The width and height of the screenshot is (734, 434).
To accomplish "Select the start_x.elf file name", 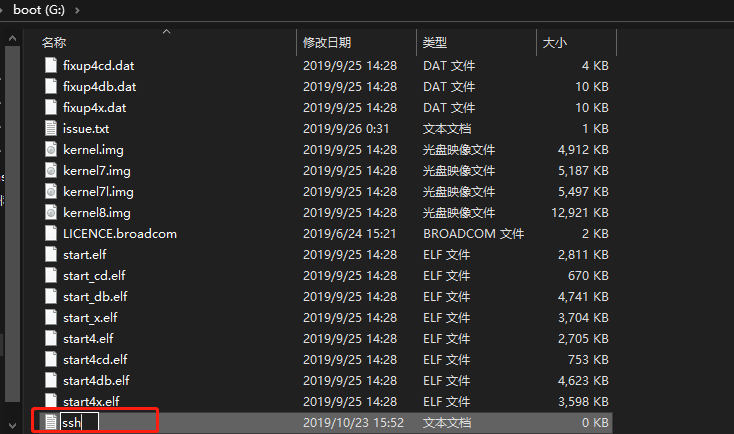I will click(90, 318).
